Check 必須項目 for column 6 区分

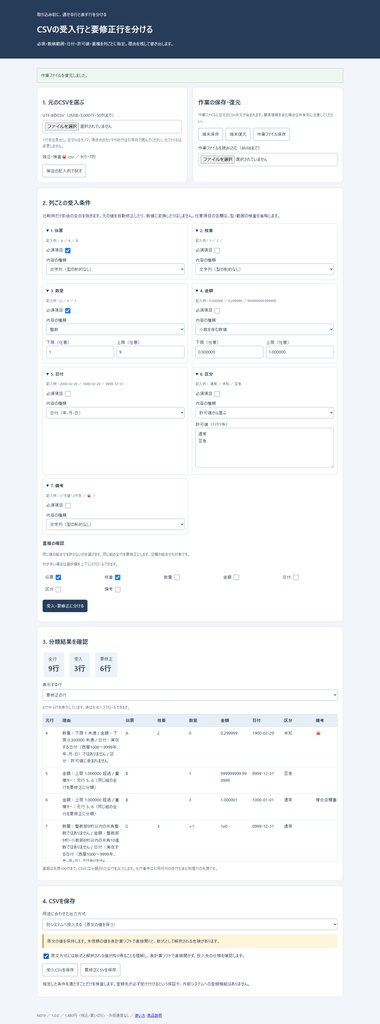[217, 394]
